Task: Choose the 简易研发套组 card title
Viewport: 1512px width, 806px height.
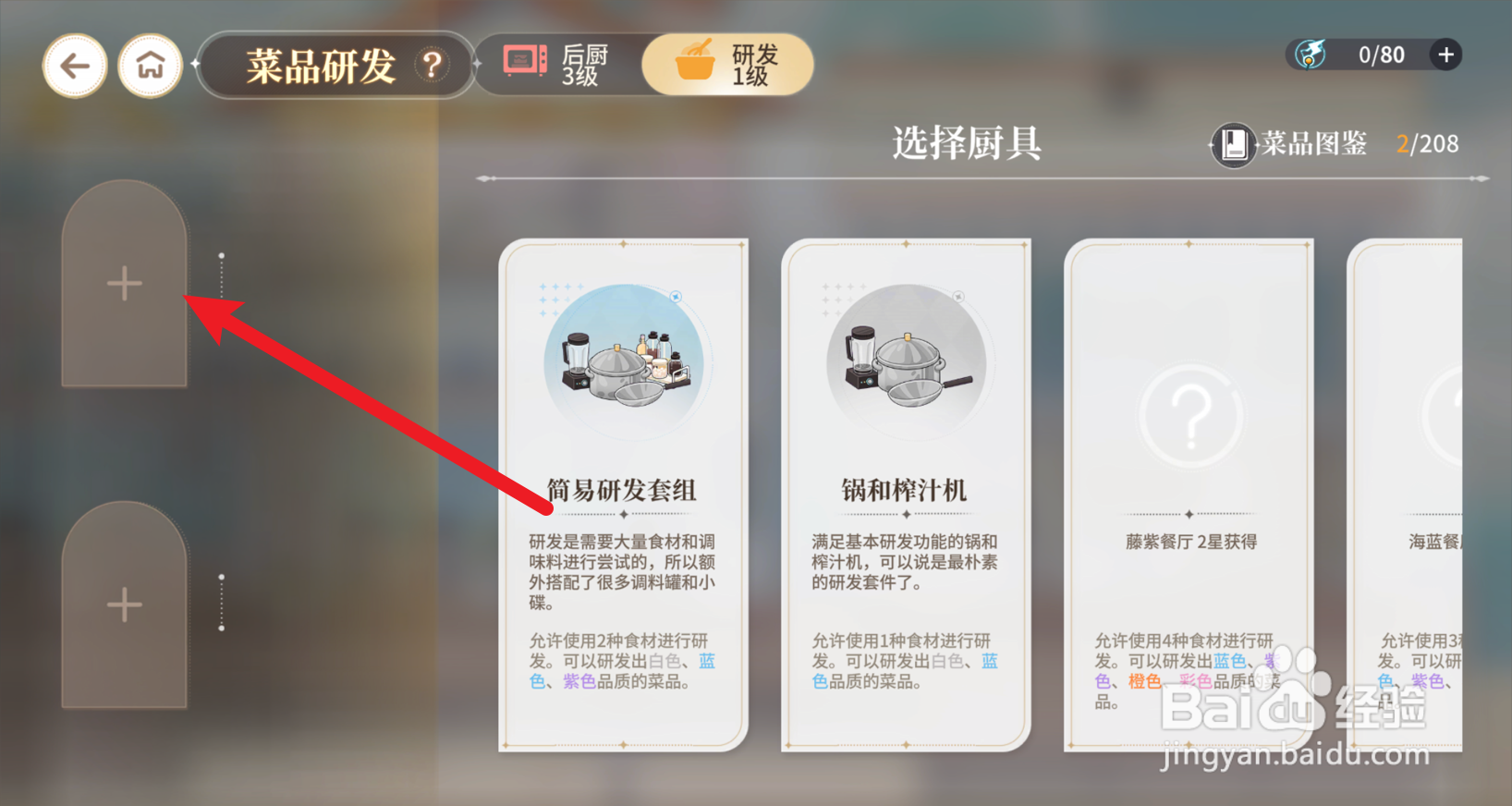Action: pos(622,490)
